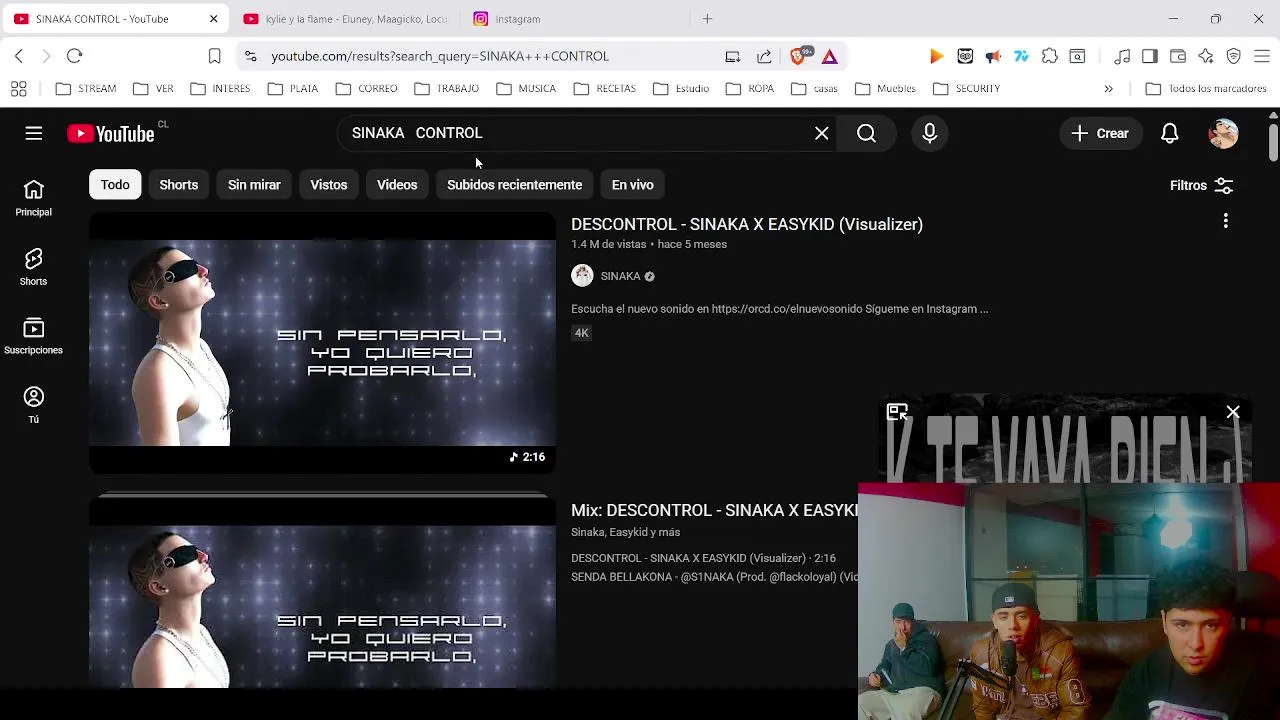Go back in browser history
This screenshot has height=720, width=1280.
click(x=19, y=56)
